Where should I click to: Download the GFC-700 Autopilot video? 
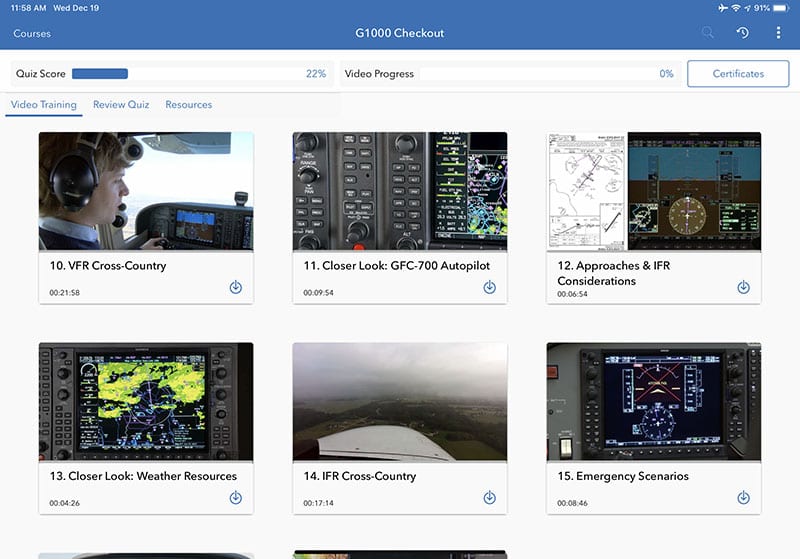(x=489, y=287)
